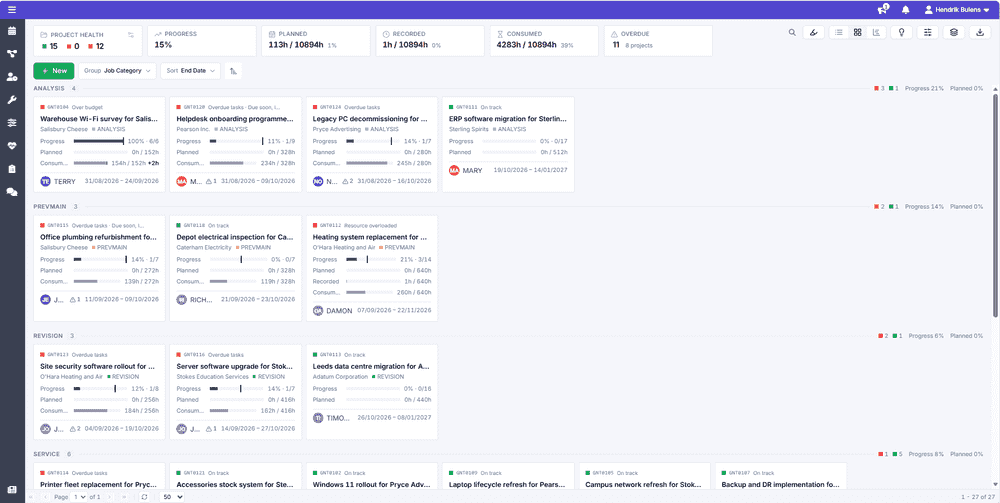Open Server software upgrade project
Viewport: 1000px width, 503px height.
tap(235, 367)
